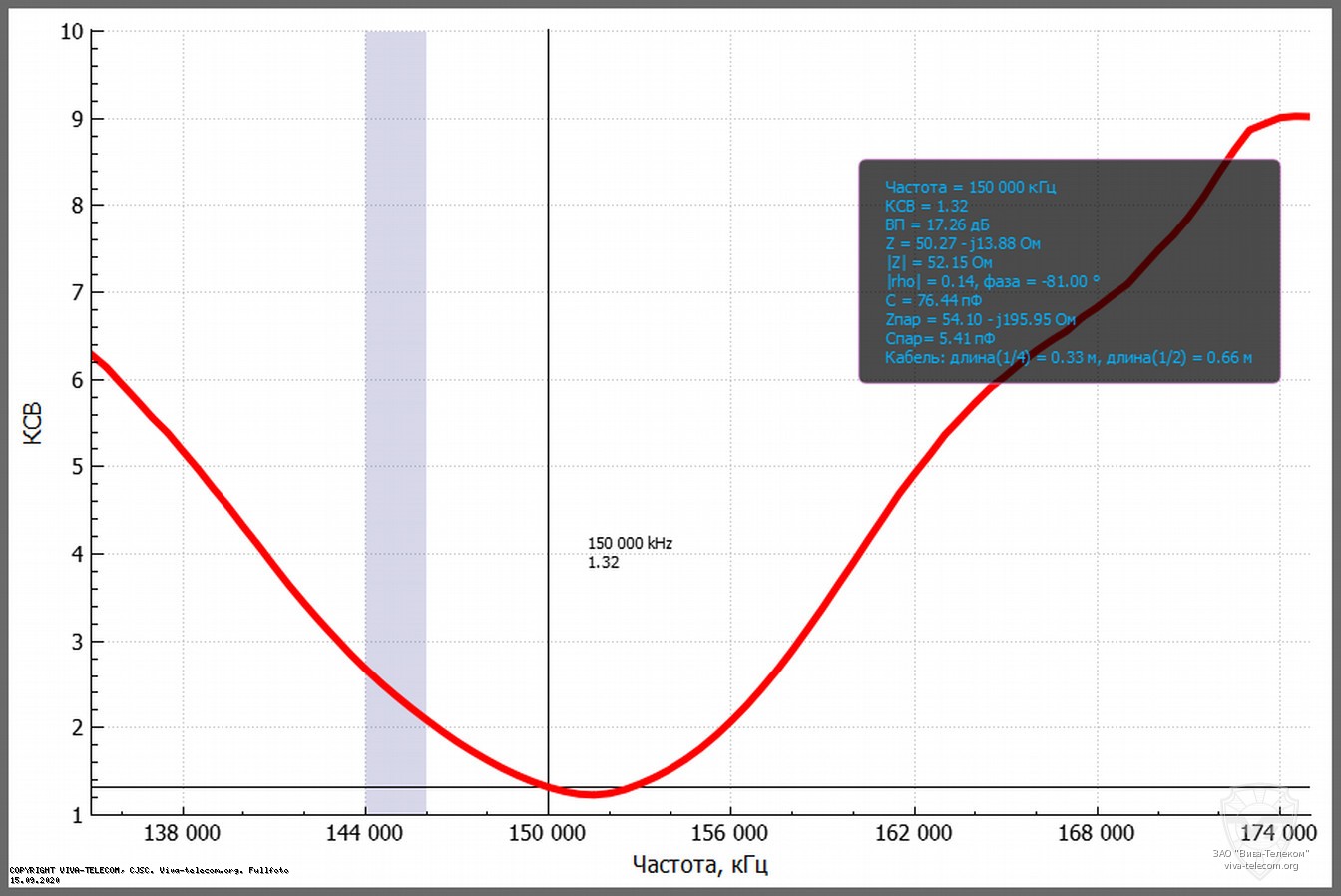
Task: Click the "150 000 kHz" marker label
Action: (630, 544)
